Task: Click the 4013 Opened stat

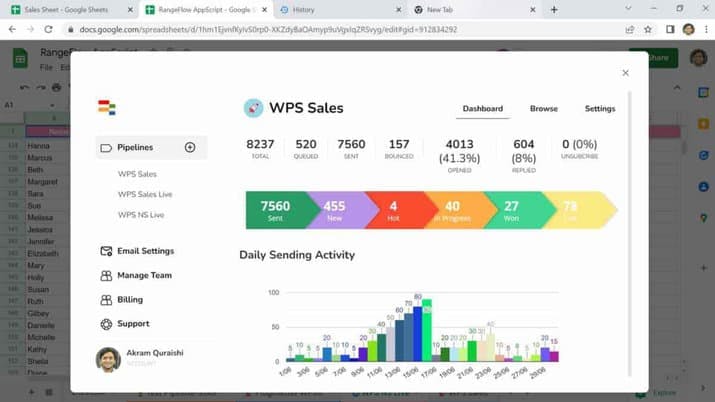Action: (460, 156)
